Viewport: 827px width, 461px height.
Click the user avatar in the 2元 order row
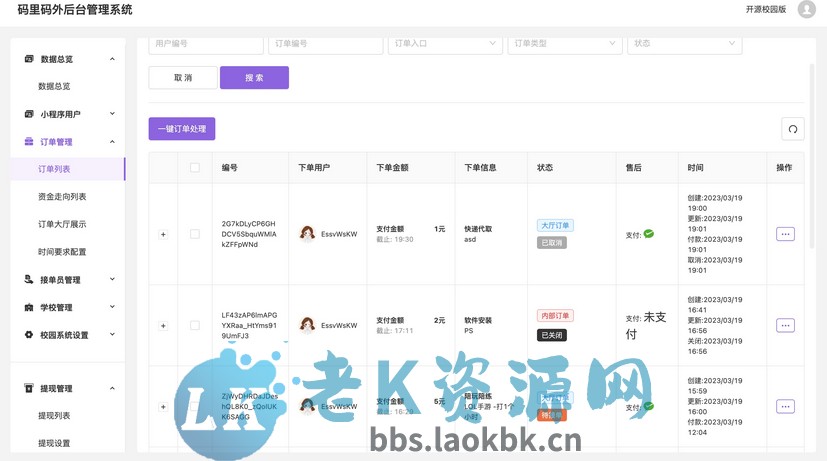pyautogui.click(x=307, y=325)
